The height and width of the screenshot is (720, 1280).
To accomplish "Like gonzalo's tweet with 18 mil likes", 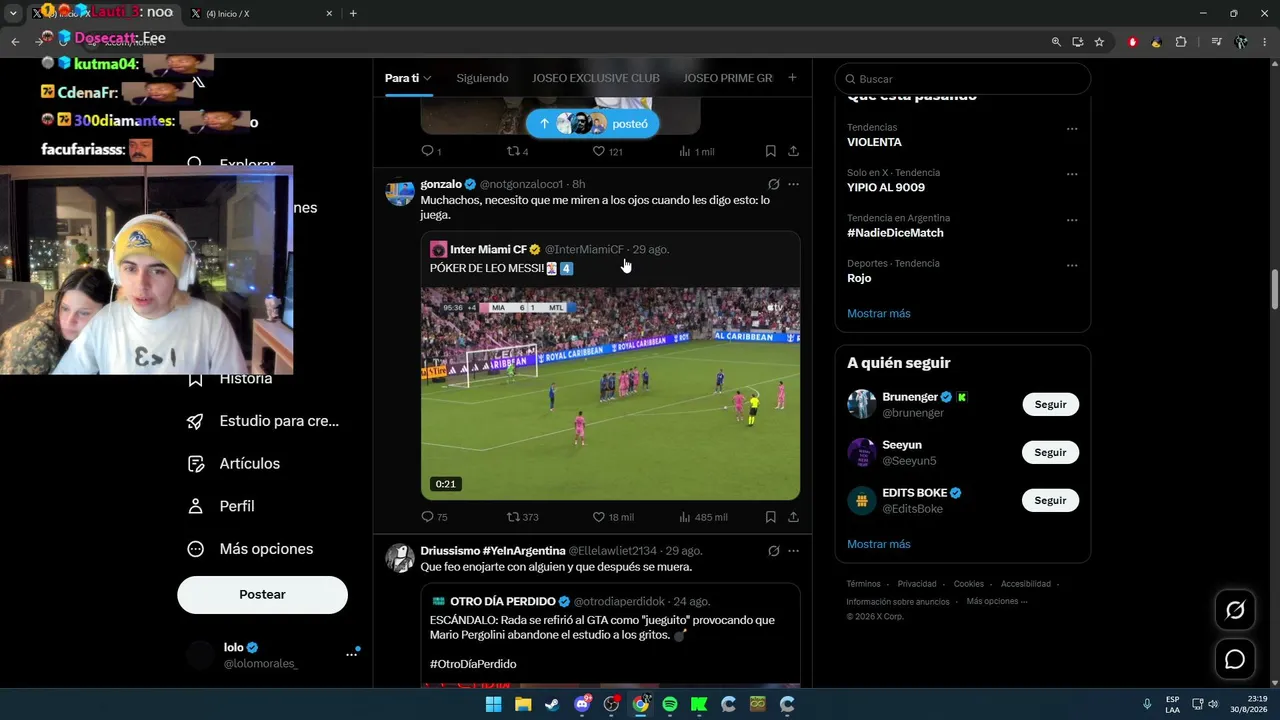I will click(613, 517).
